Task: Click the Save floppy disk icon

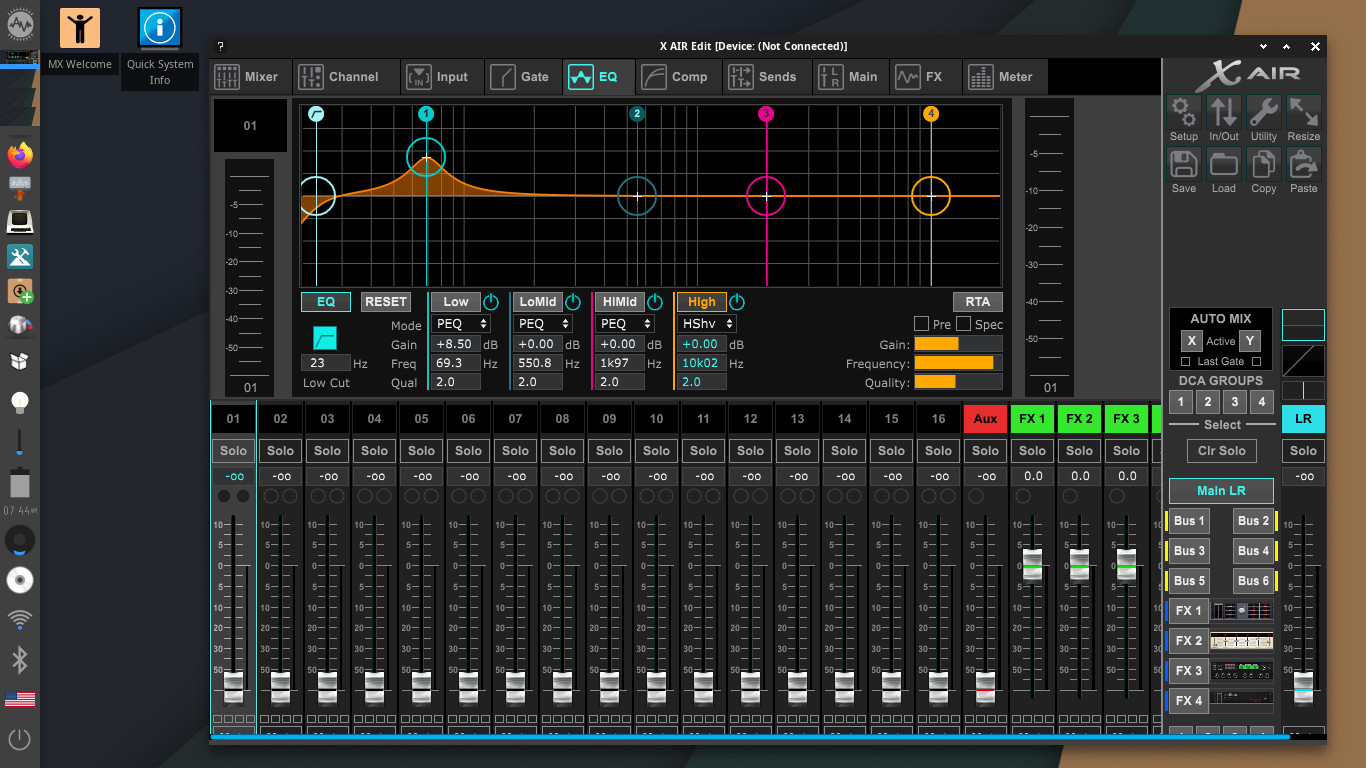Action: tap(1184, 165)
